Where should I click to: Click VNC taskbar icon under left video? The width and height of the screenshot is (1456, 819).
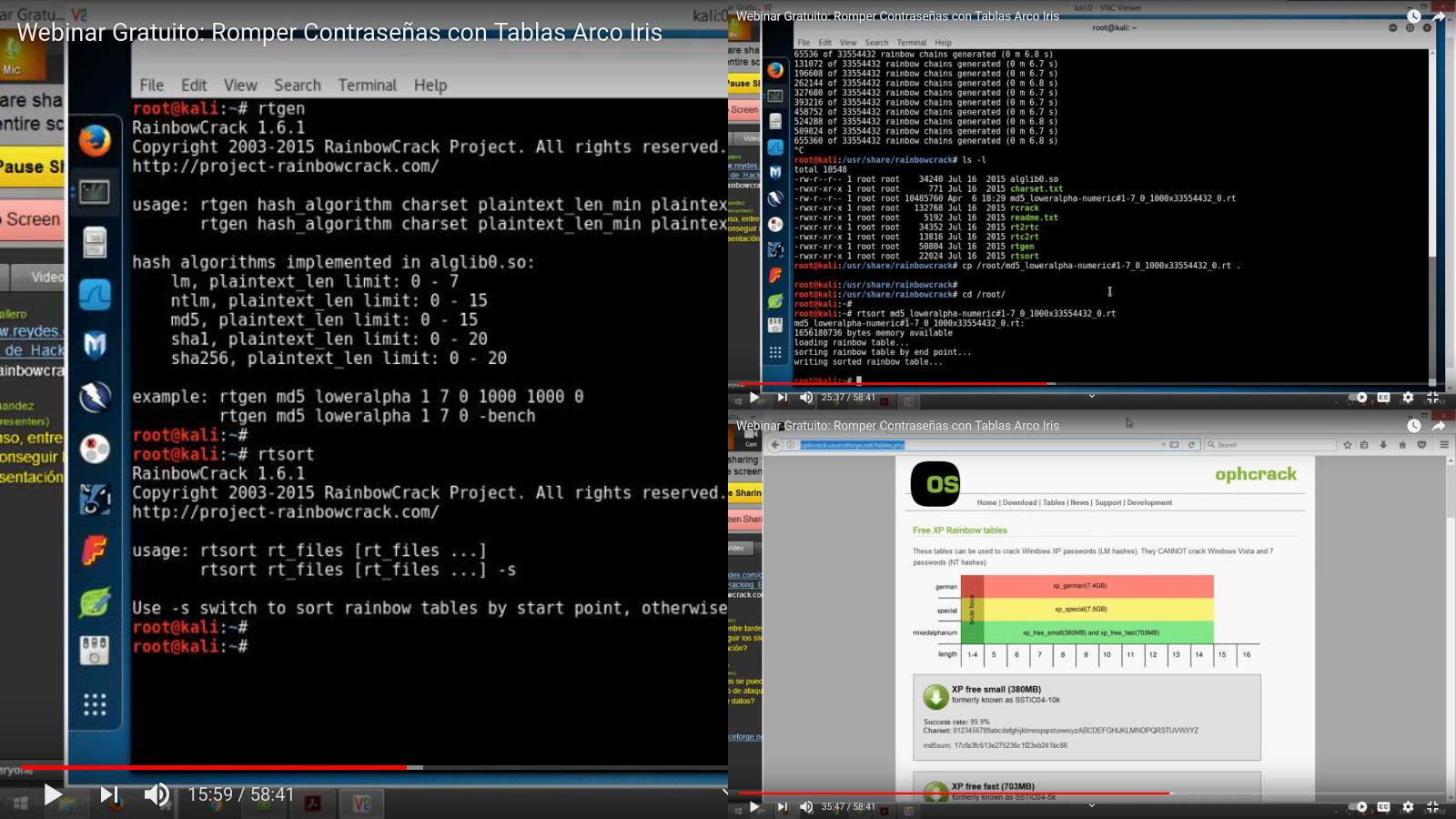pyautogui.click(x=362, y=804)
